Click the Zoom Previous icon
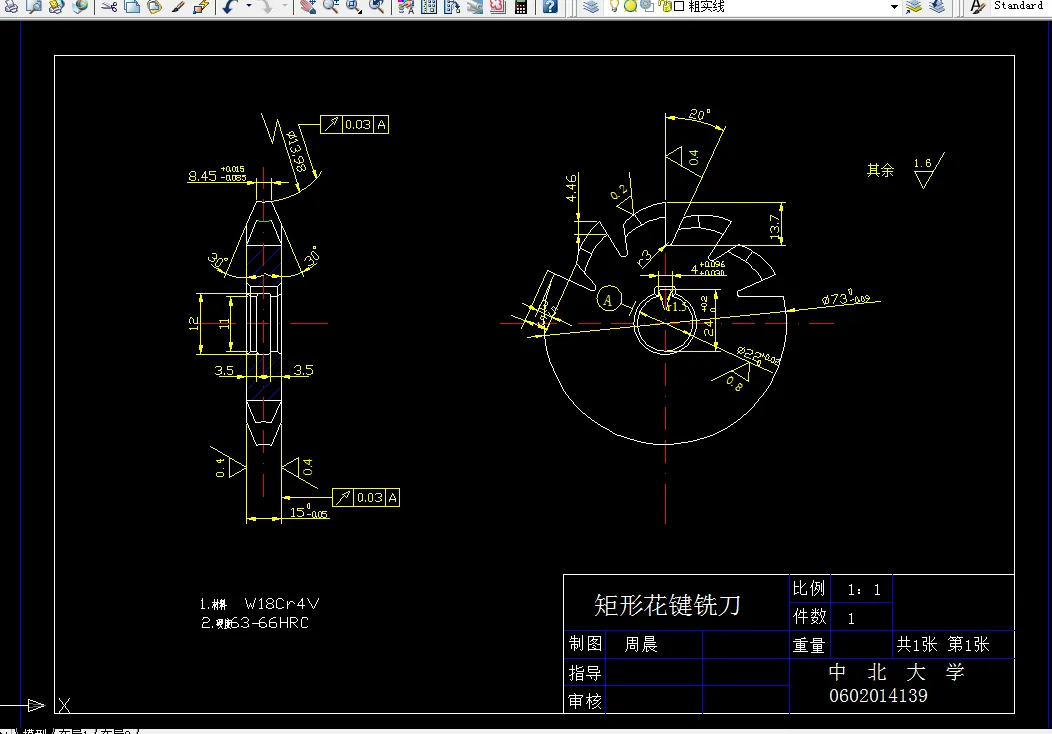1052x734 pixels. pos(377,7)
